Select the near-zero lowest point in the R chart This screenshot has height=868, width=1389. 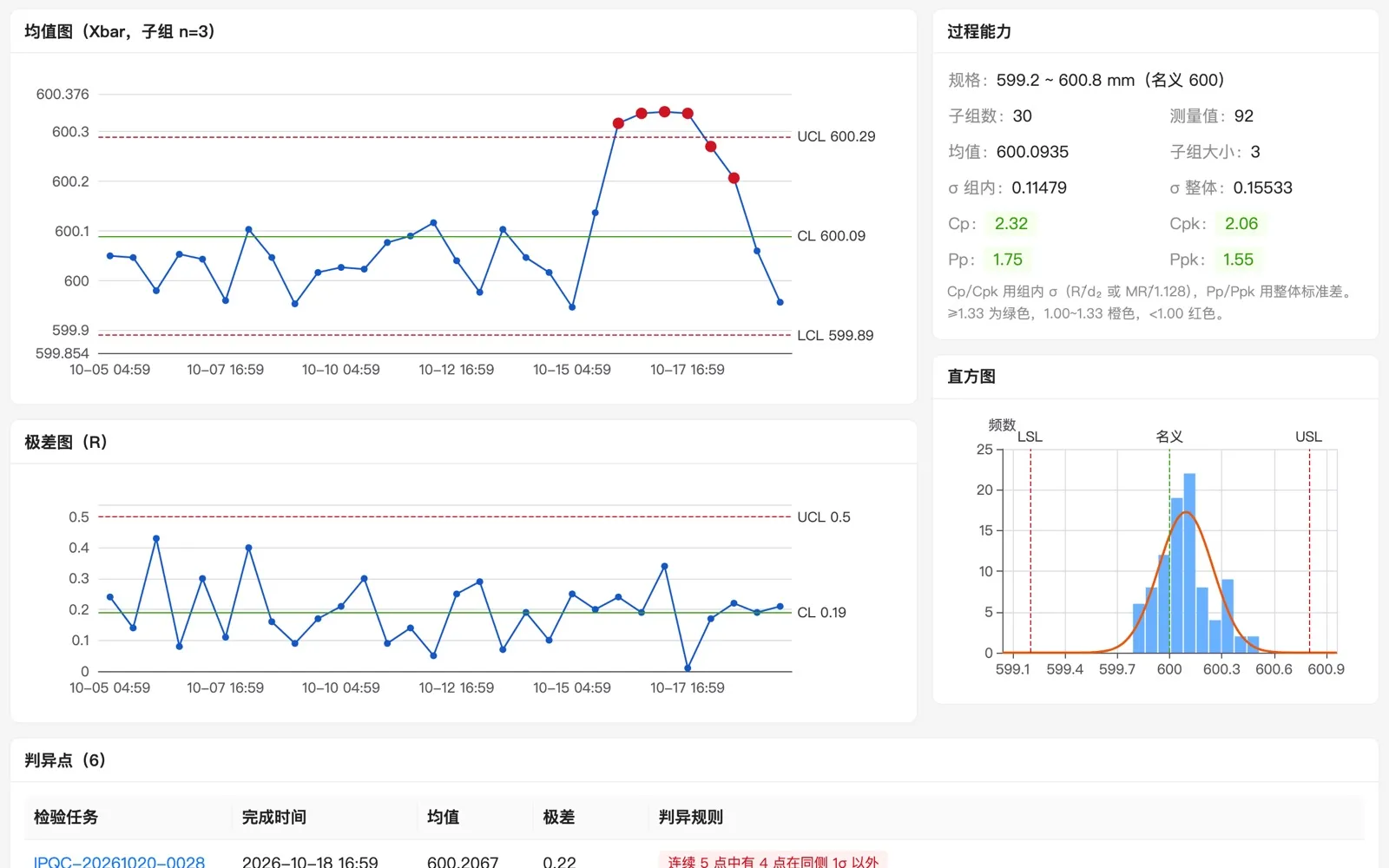click(x=688, y=668)
